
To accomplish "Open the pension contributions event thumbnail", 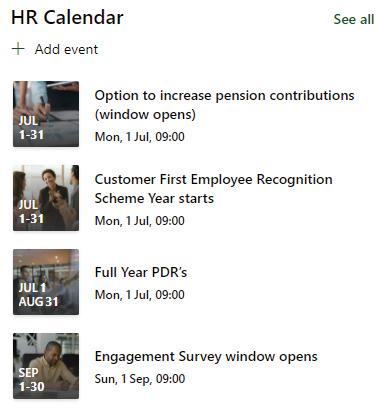I will [46, 114].
